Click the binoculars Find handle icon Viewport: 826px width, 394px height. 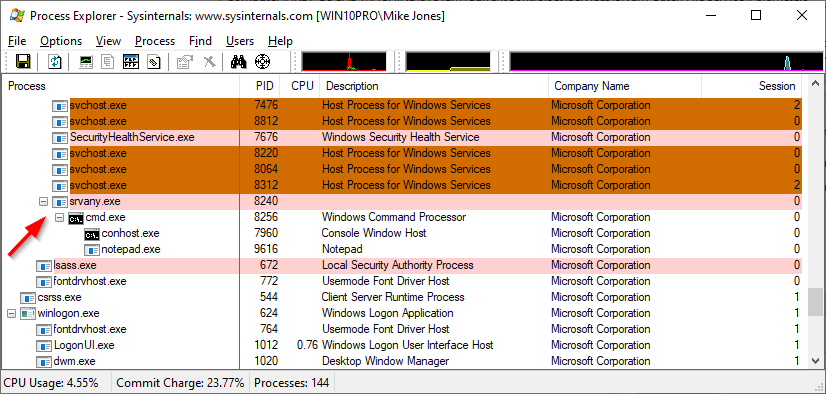point(239,62)
